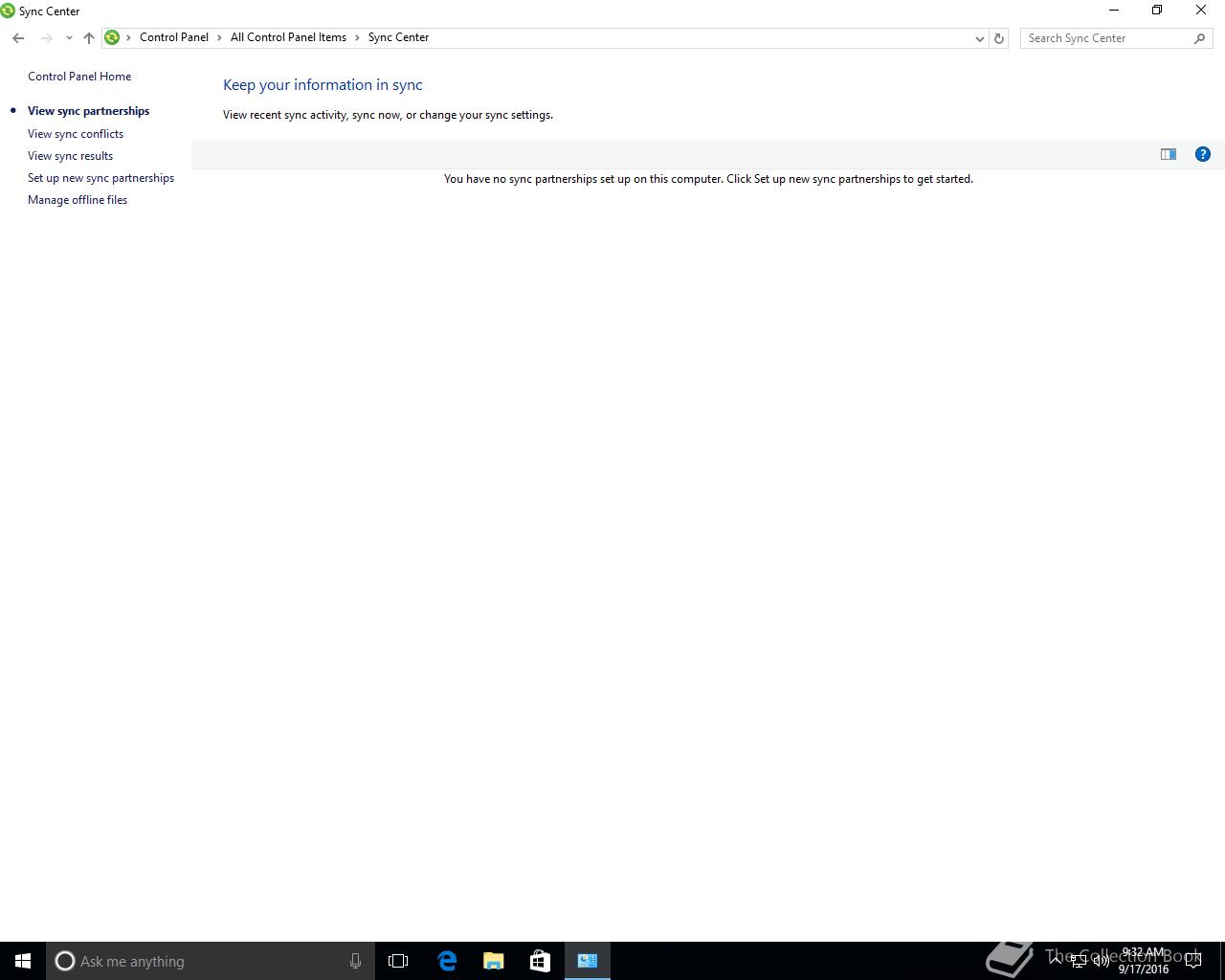The height and width of the screenshot is (980, 1225).
Task: Click the Sync Center title bar icon
Action: (8, 11)
